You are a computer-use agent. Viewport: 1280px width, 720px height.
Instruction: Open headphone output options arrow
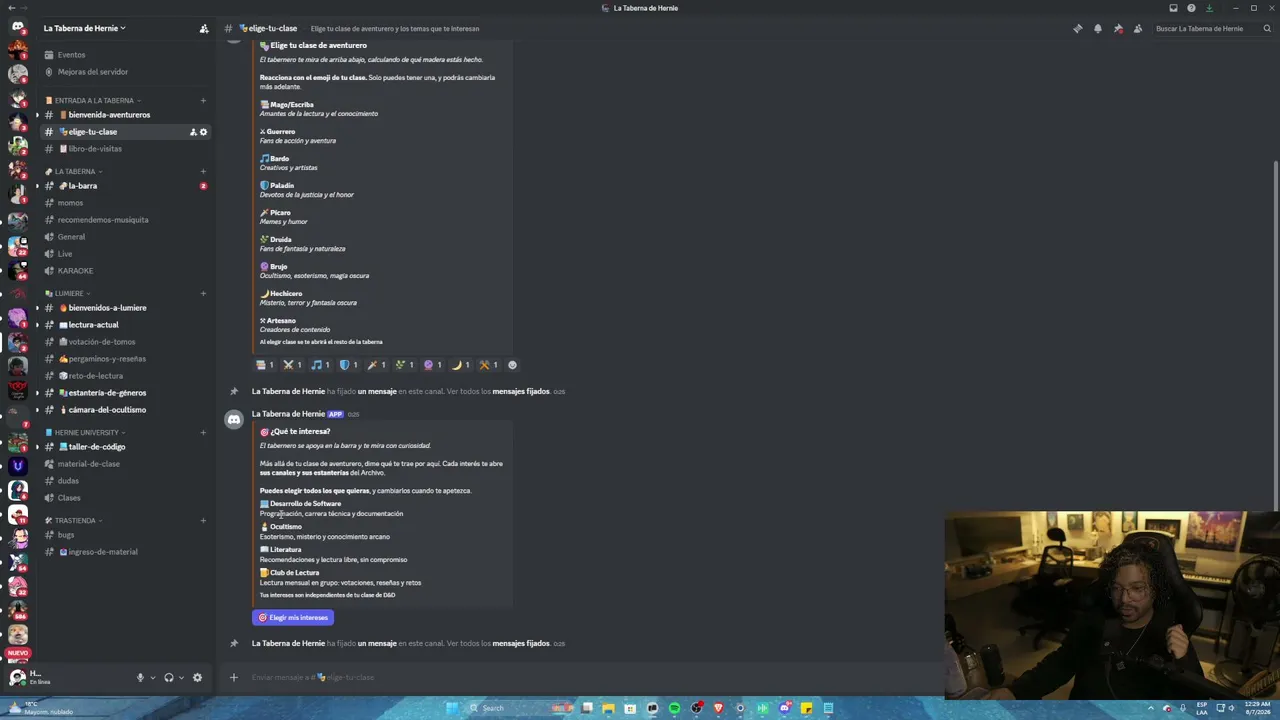pyautogui.click(x=181, y=677)
